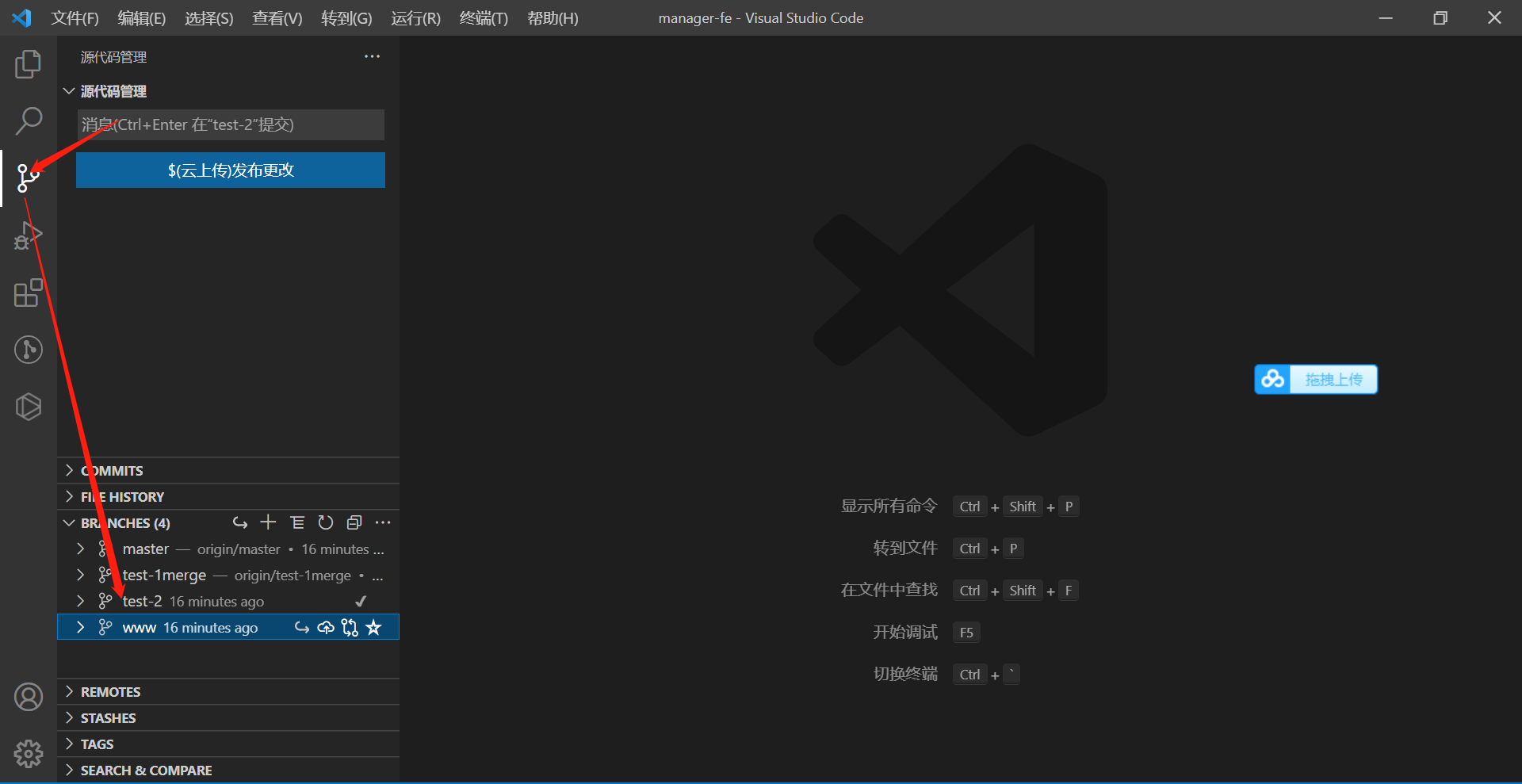Open the hexagon play icon view in activity bar

tap(29, 407)
